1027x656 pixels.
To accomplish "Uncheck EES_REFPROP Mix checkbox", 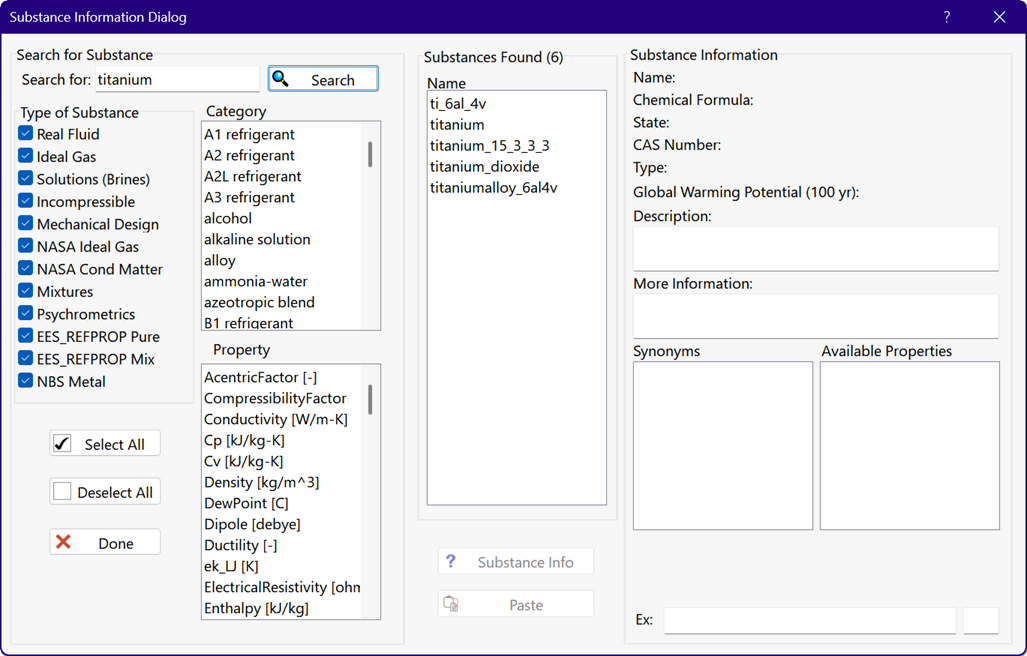I will click(26, 359).
